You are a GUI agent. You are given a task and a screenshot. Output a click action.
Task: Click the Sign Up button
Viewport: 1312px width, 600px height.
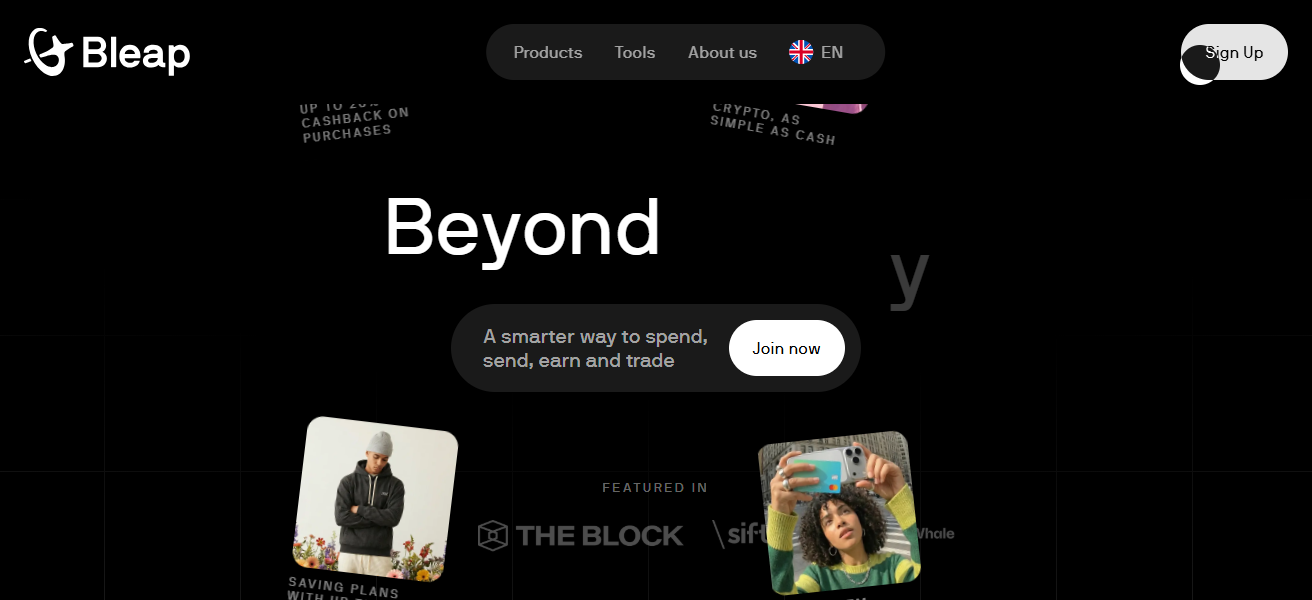(x=1234, y=52)
